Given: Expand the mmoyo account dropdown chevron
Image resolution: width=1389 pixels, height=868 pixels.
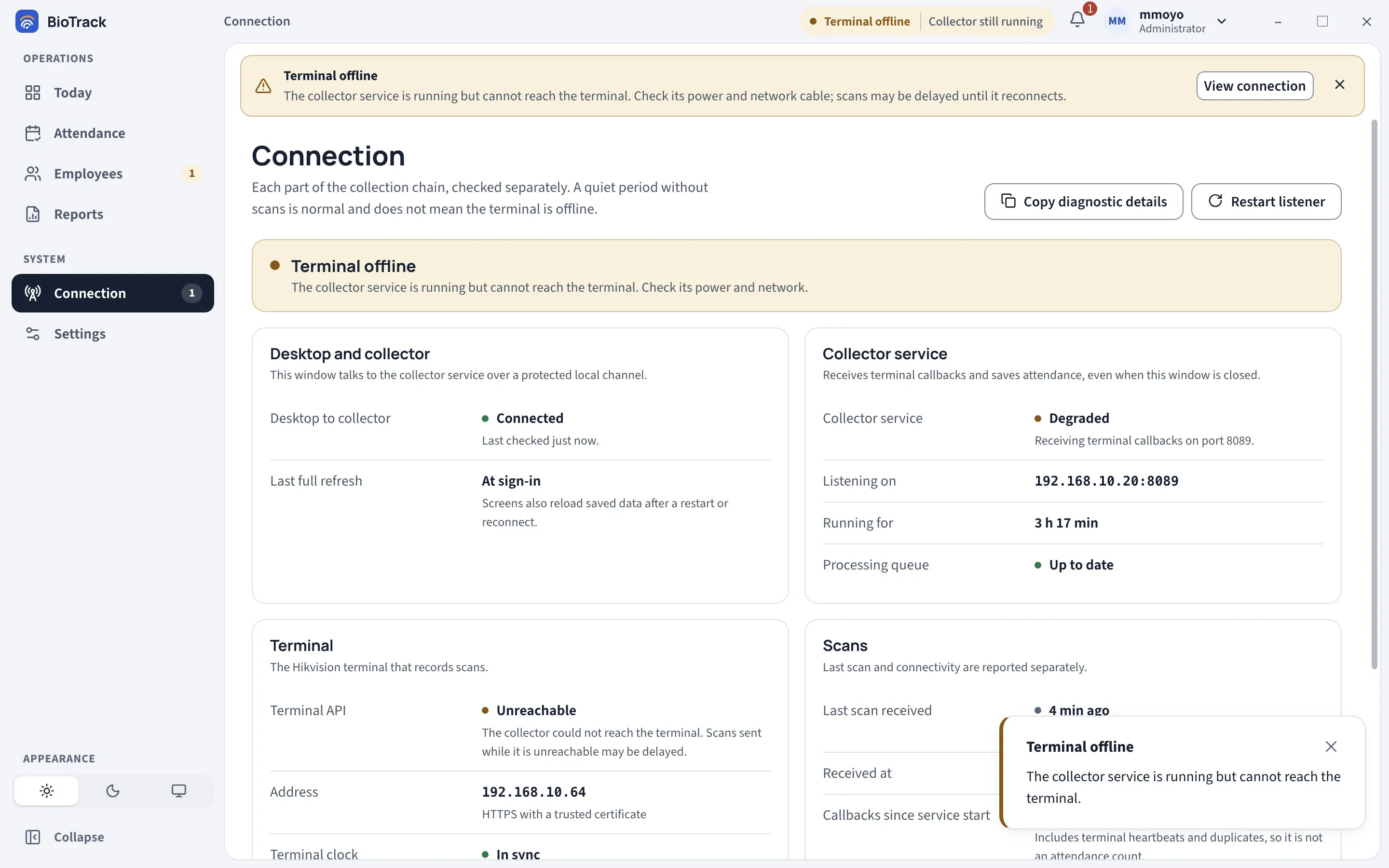Looking at the screenshot, I should coord(1221,21).
